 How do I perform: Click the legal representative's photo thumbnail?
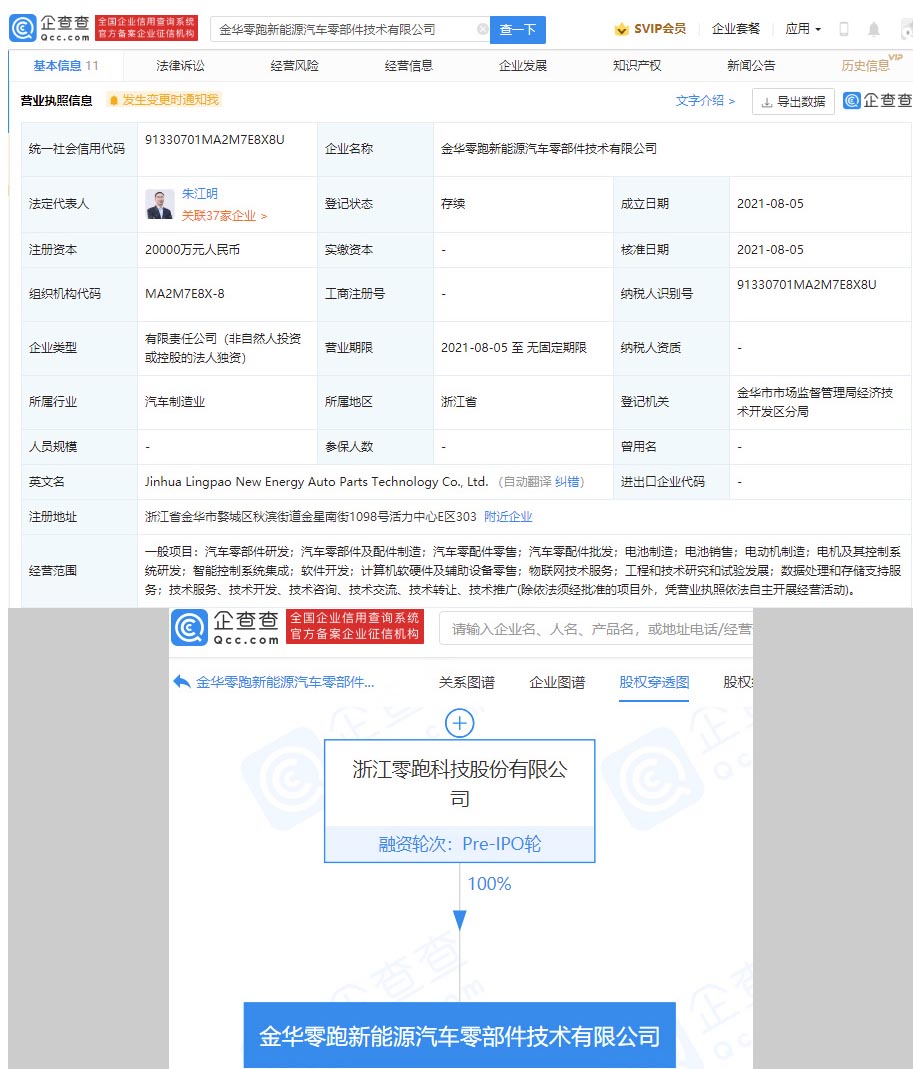160,205
